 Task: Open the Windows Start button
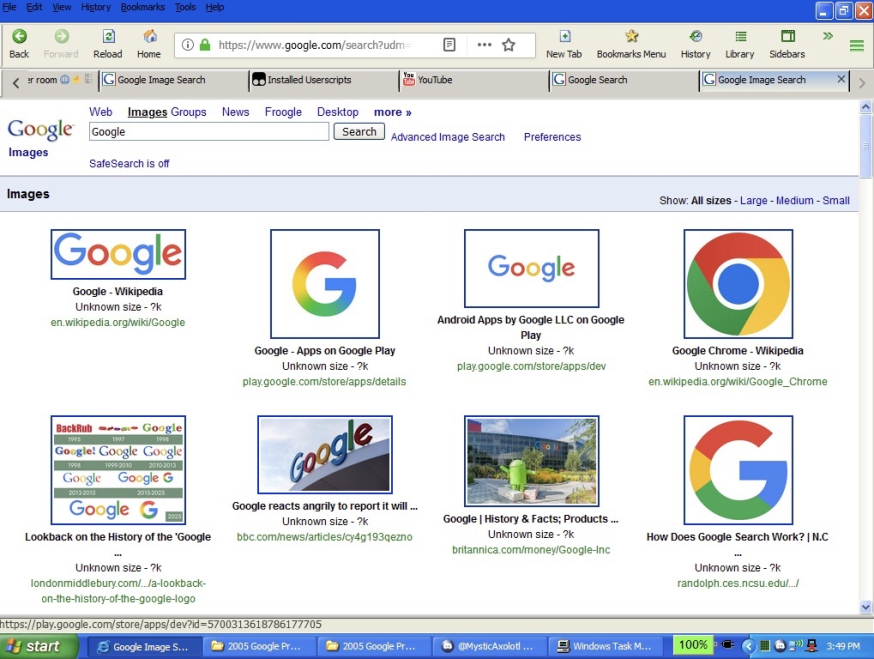coord(38,646)
